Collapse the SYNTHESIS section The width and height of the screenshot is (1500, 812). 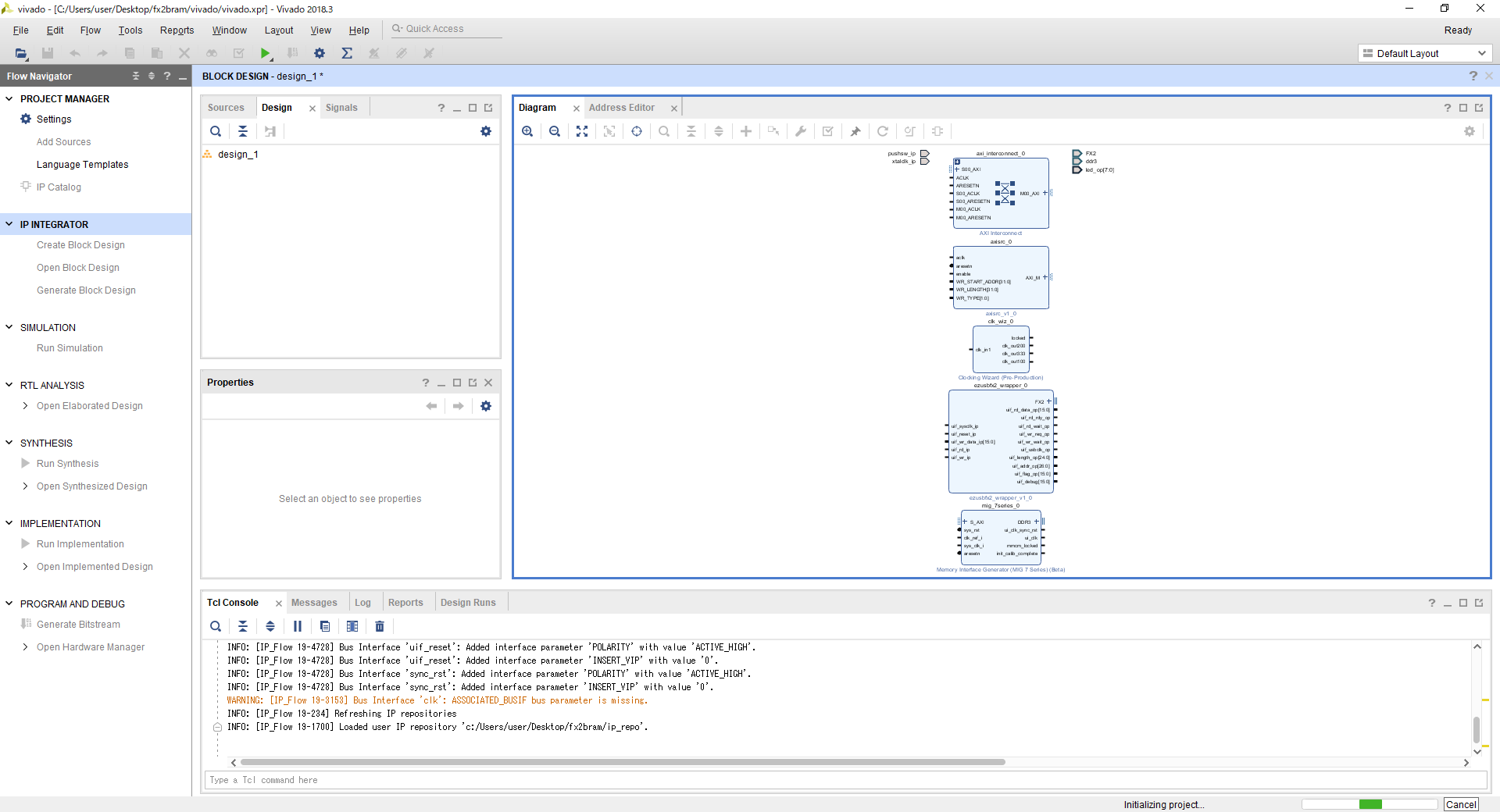[x=9, y=443]
